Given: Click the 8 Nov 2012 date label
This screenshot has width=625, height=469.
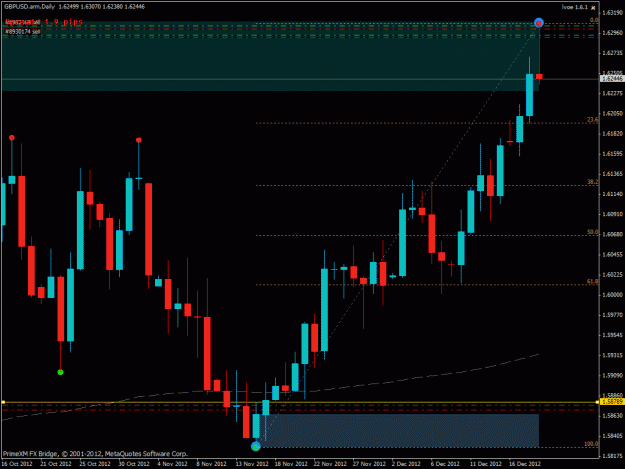Looking at the screenshot, I should tap(211, 464).
